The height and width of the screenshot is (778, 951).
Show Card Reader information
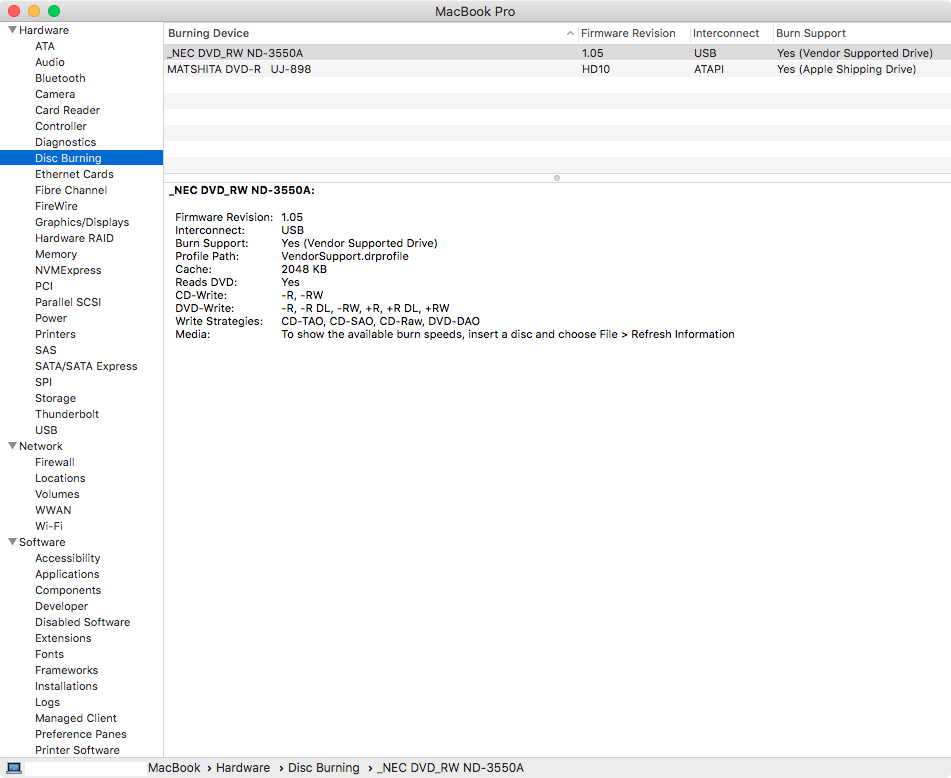click(x=67, y=110)
